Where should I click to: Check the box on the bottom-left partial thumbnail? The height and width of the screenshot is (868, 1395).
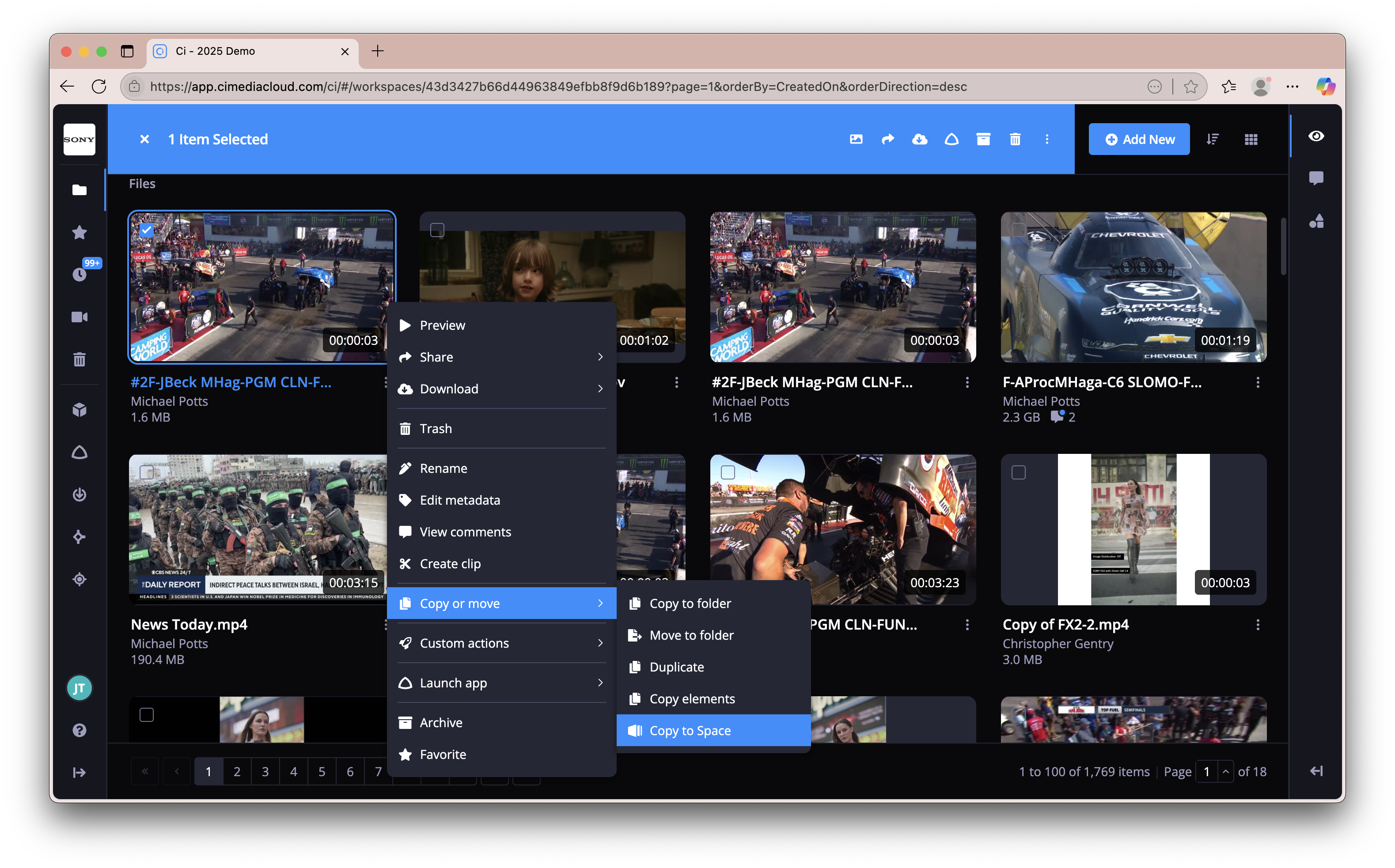pos(147,715)
